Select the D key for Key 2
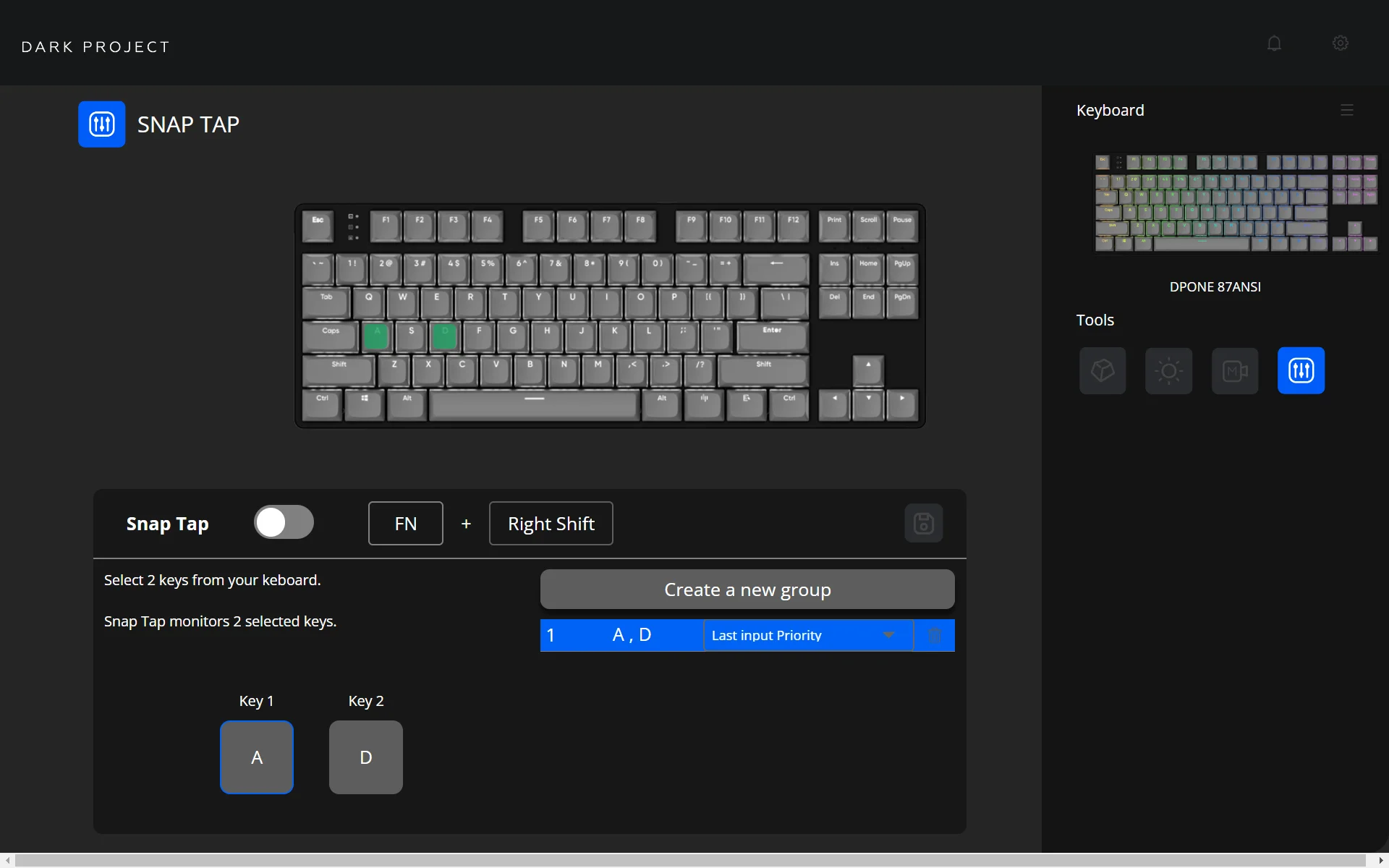Screen dimensions: 1389x868 [x=365, y=756]
